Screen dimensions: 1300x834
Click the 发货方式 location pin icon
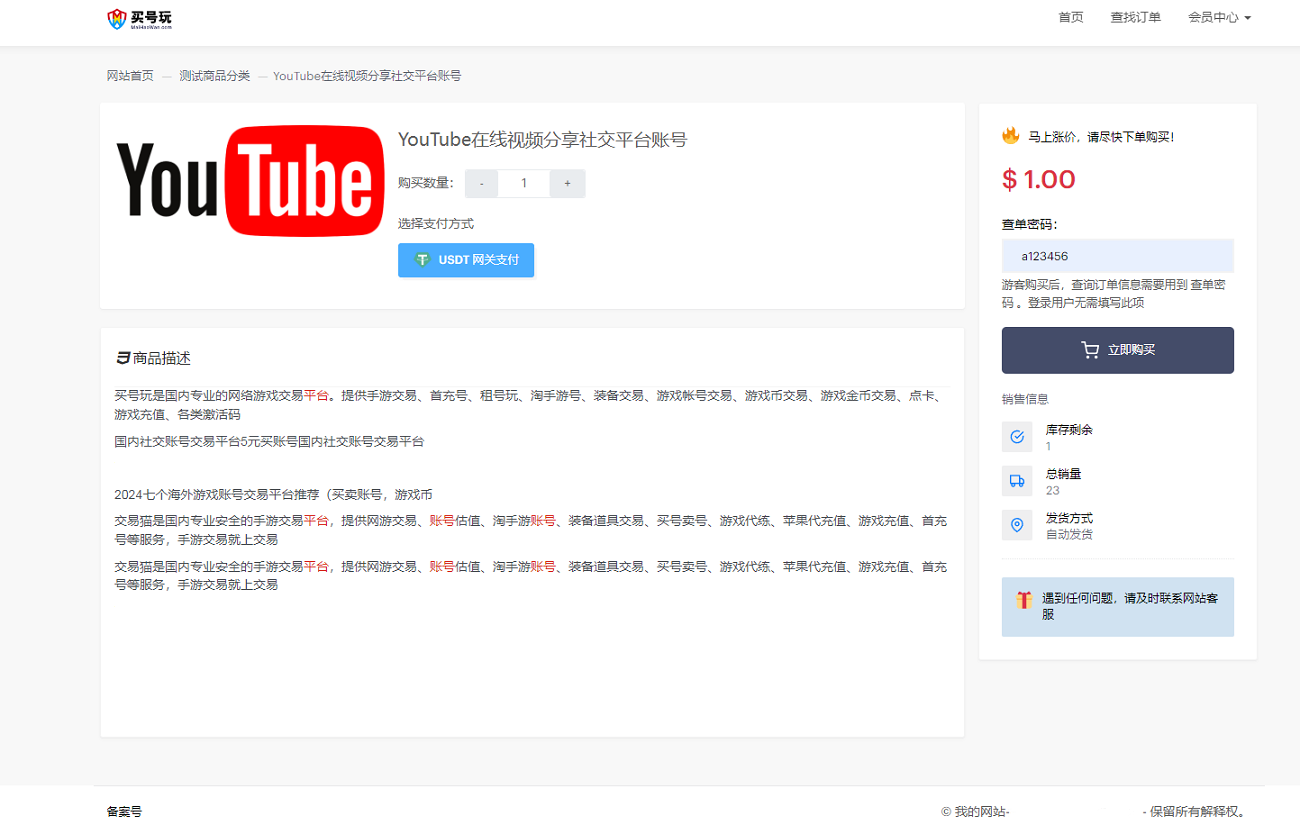click(x=1017, y=525)
